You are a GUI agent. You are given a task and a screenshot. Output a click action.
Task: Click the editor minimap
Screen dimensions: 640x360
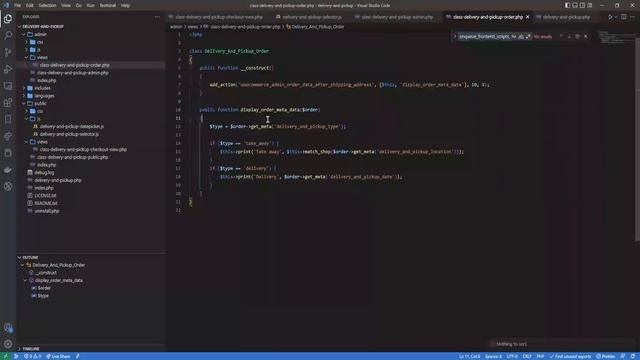pos(616,37)
